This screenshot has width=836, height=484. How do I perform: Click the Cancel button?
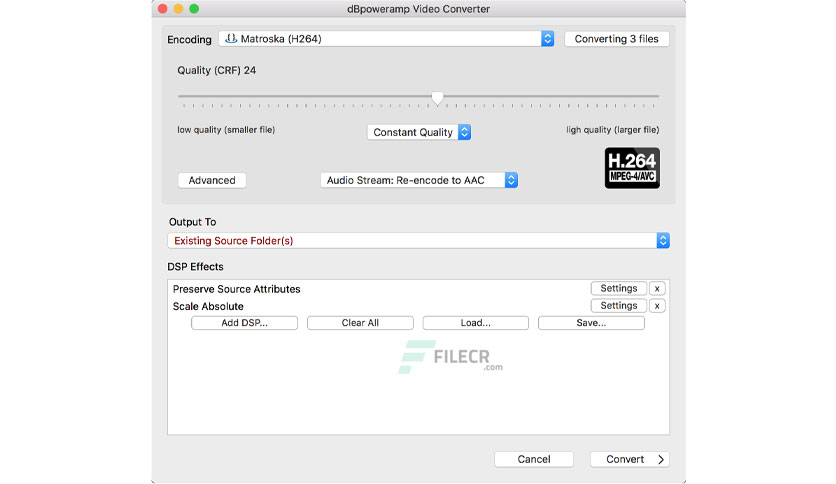tap(534, 459)
